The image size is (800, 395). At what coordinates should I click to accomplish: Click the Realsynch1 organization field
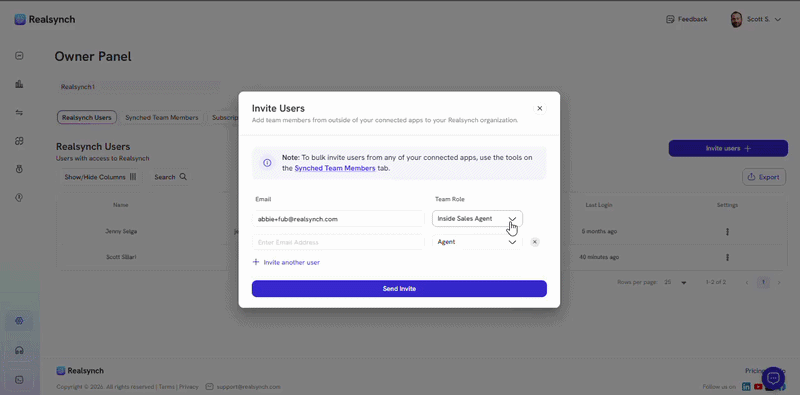pos(138,87)
